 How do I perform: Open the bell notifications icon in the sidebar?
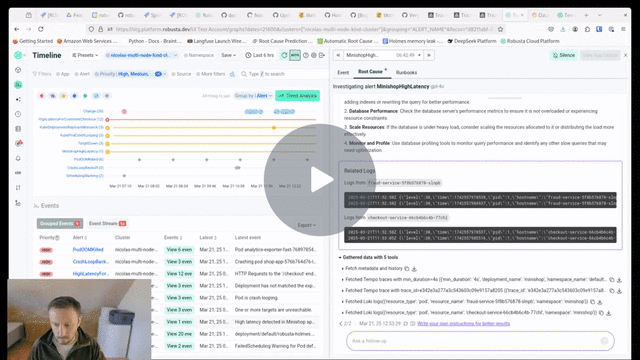[18, 158]
